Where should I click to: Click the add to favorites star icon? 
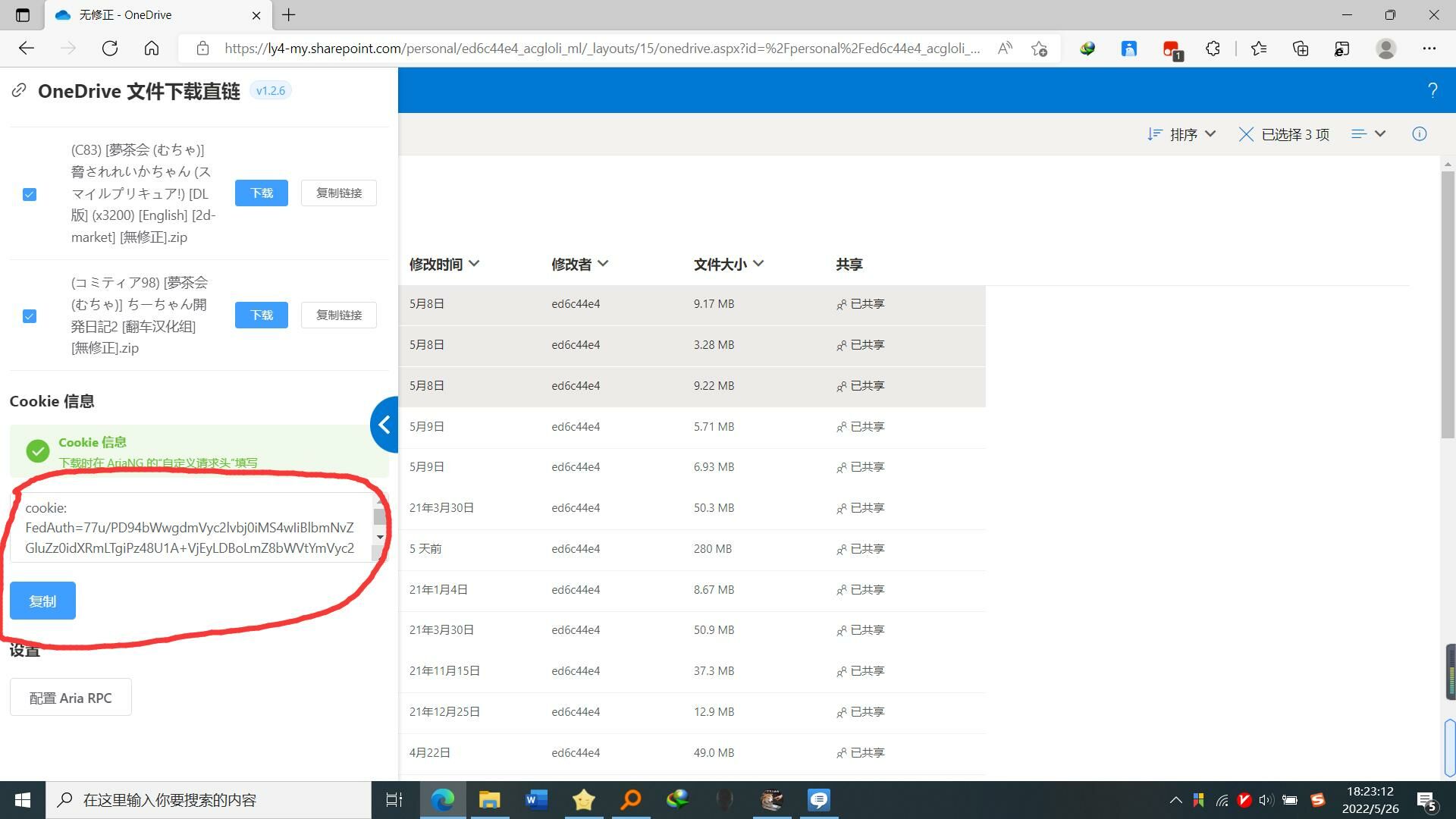[x=1039, y=49]
